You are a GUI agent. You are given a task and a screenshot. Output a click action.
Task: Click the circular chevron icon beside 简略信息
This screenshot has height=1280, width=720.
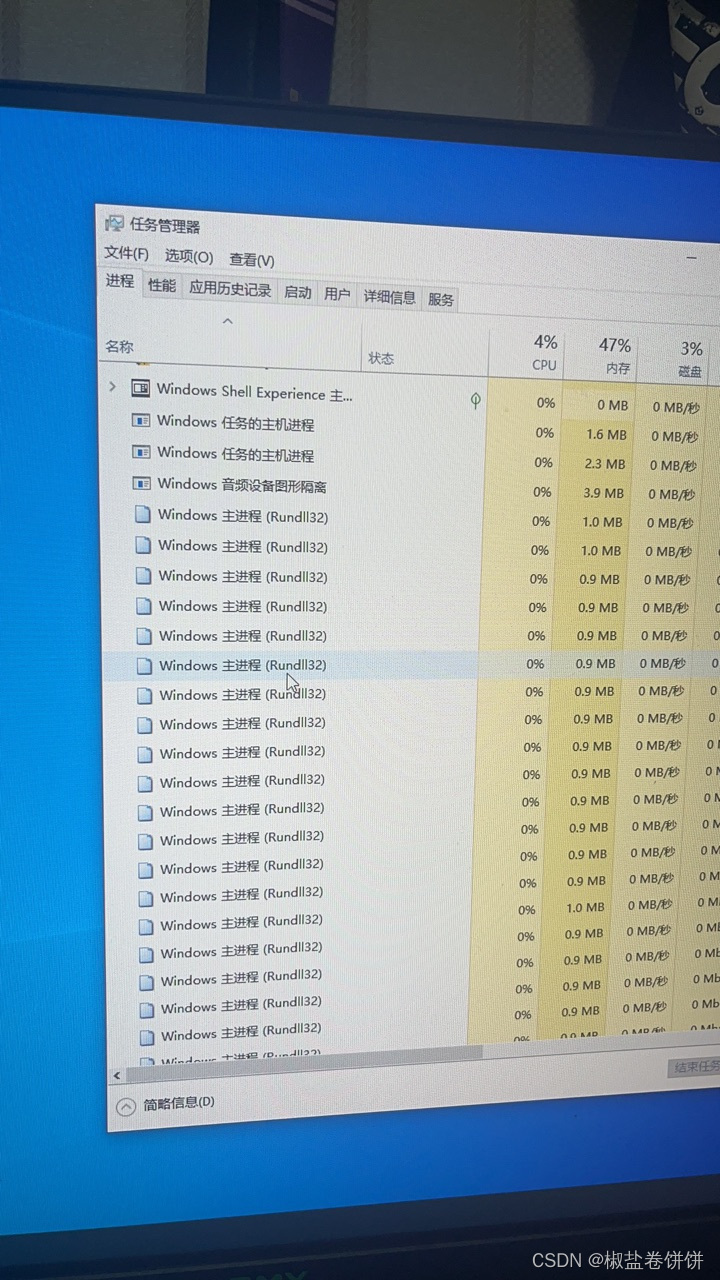pos(126,1106)
